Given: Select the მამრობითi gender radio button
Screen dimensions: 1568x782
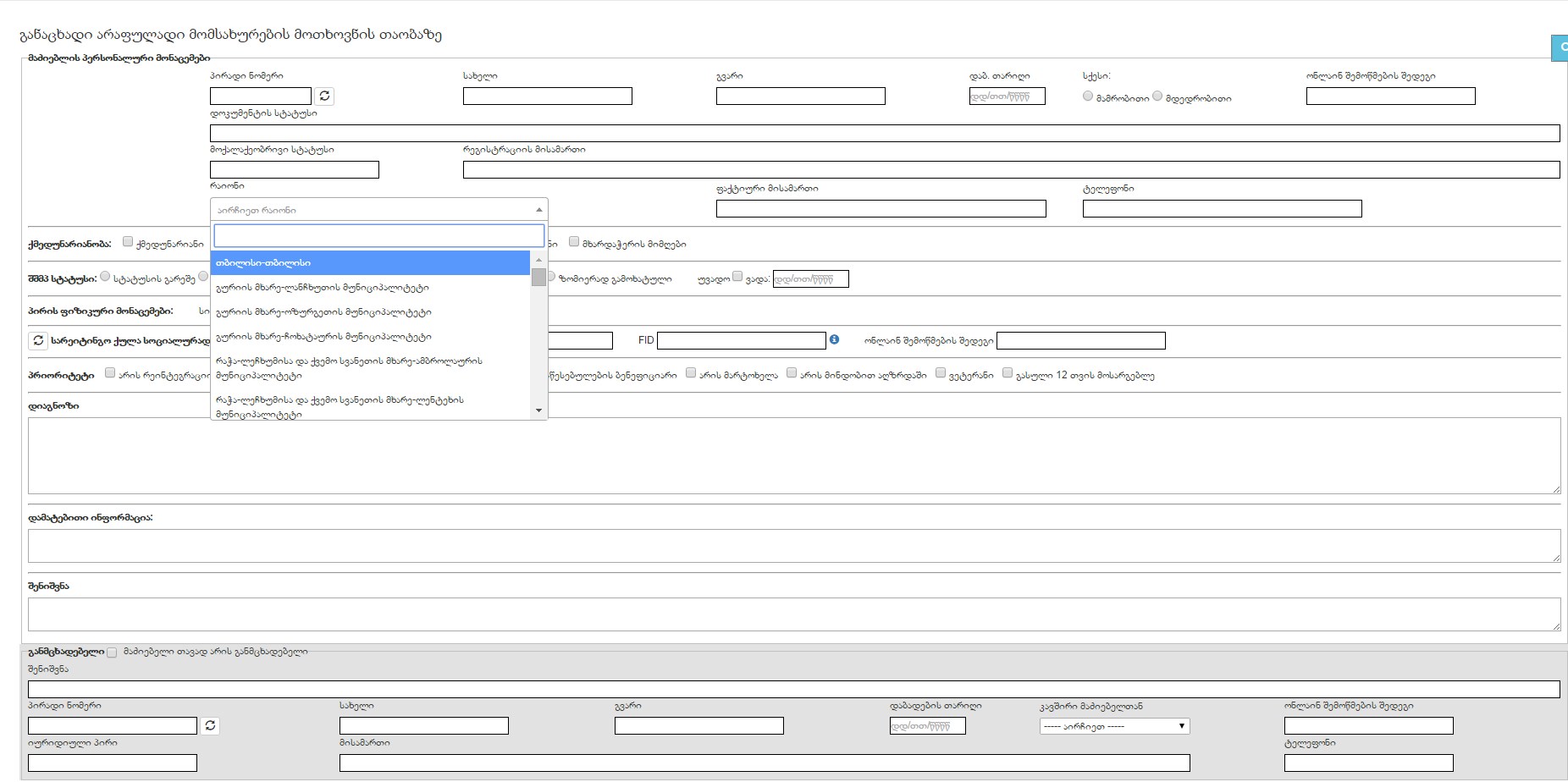Looking at the screenshot, I should [1088, 96].
